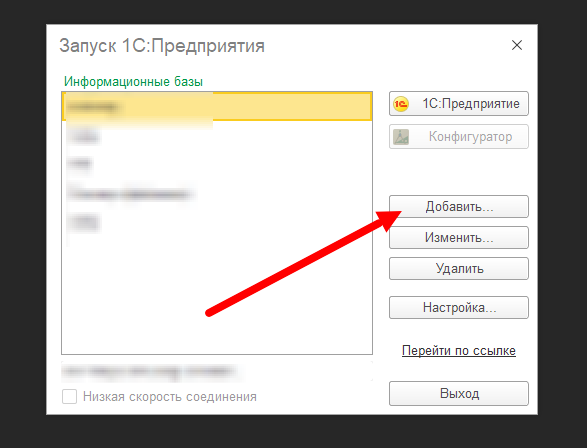
Task: Click the Конфигуратор chart icon
Action: [x=401, y=137]
